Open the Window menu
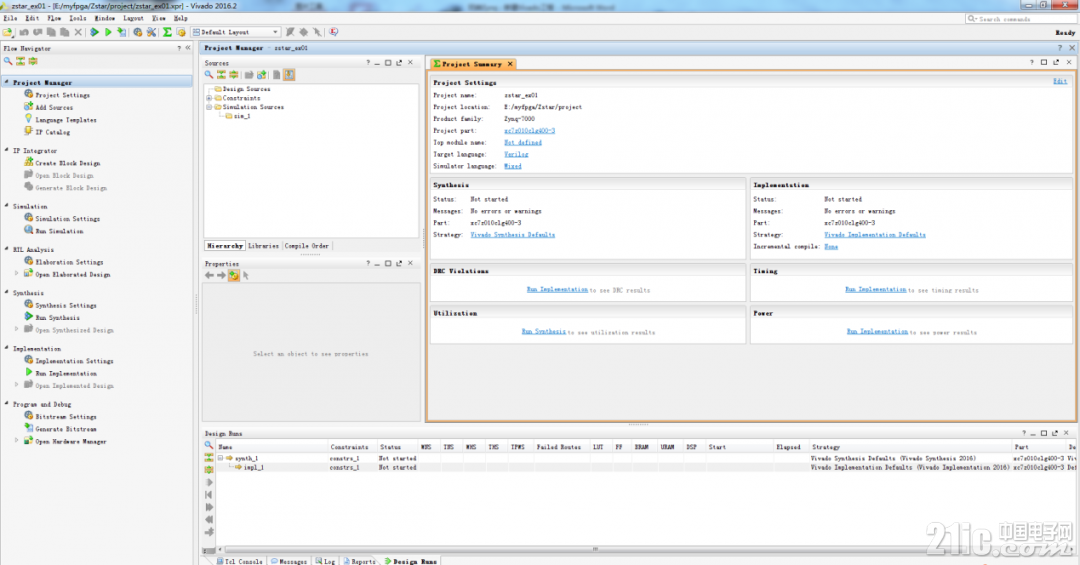1080x565 pixels. [x=105, y=19]
